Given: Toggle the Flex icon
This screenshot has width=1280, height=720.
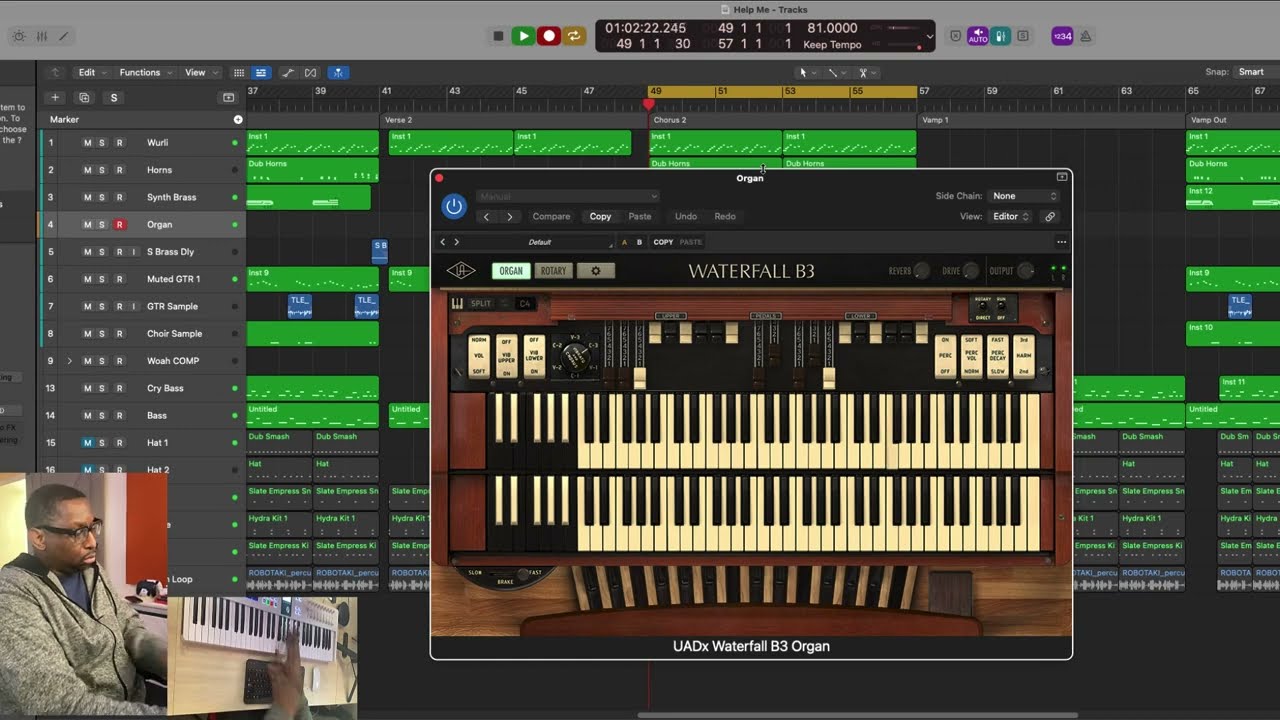Looking at the screenshot, I should (x=311, y=72).
